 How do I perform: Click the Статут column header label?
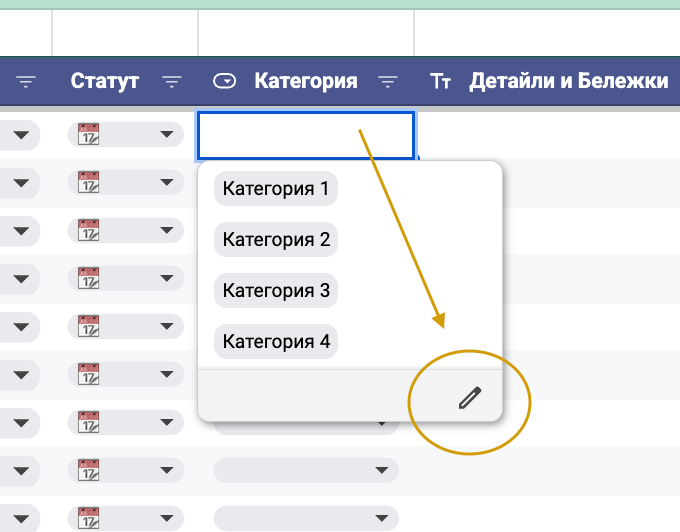click(x=104, y=82)
